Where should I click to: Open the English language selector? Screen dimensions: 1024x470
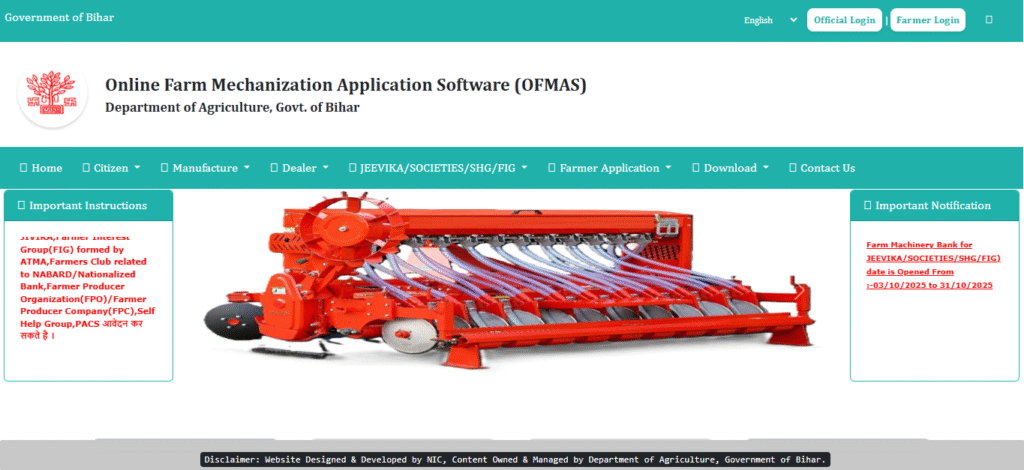[x=769, y=20]
